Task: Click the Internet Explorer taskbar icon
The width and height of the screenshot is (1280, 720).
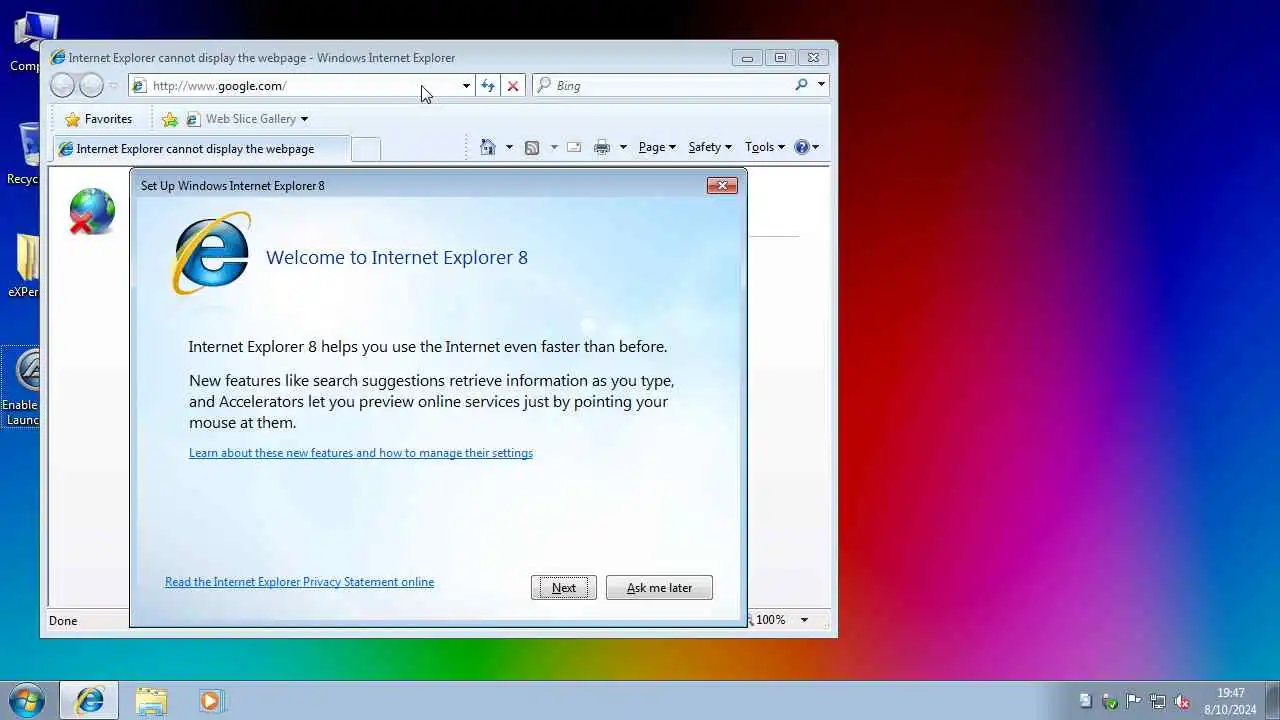Action: pyautogui.click(x=89, y=700)
